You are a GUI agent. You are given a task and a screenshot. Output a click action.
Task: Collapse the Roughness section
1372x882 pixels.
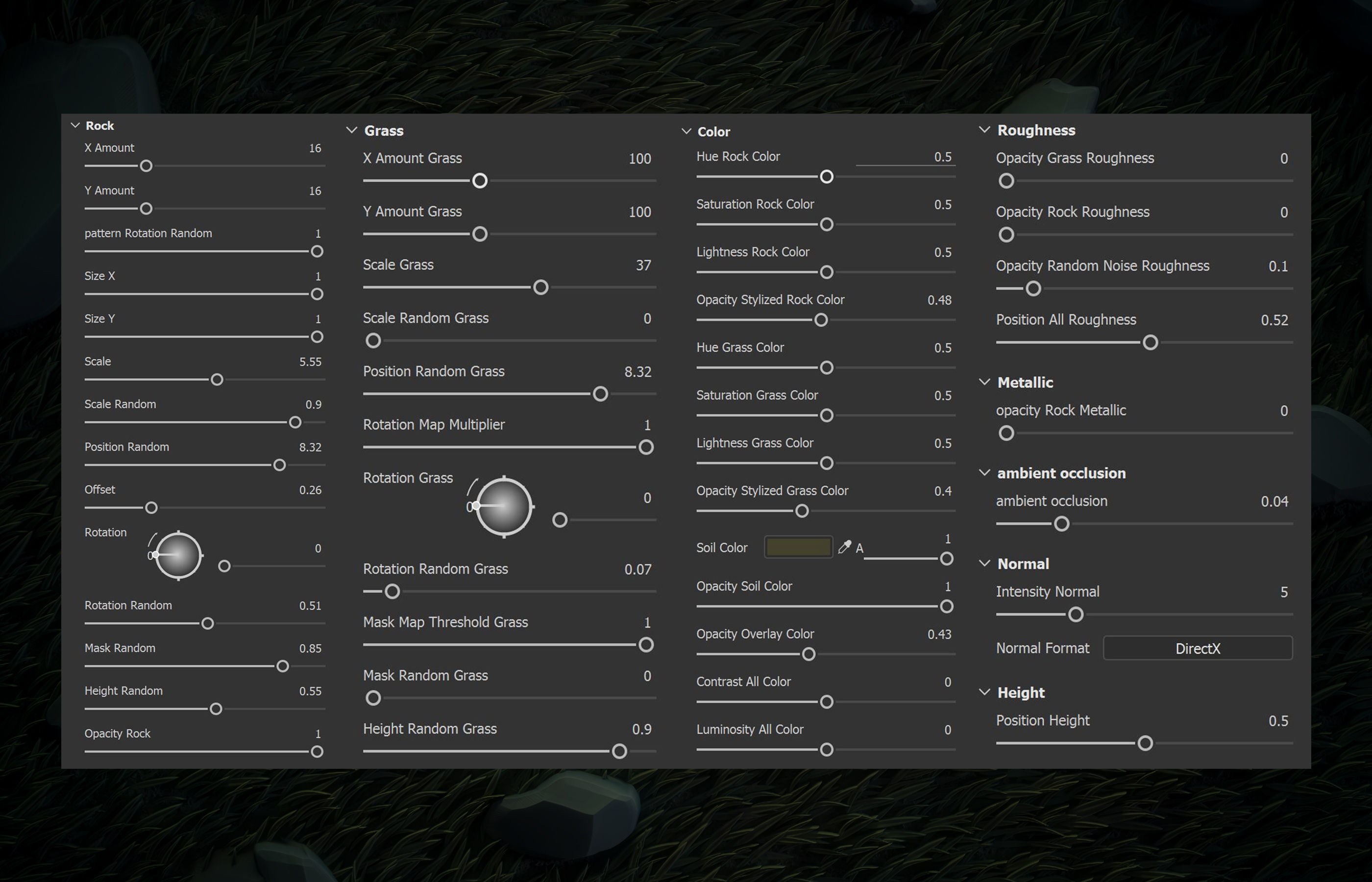pyautogui.click(x=984, y=130)
